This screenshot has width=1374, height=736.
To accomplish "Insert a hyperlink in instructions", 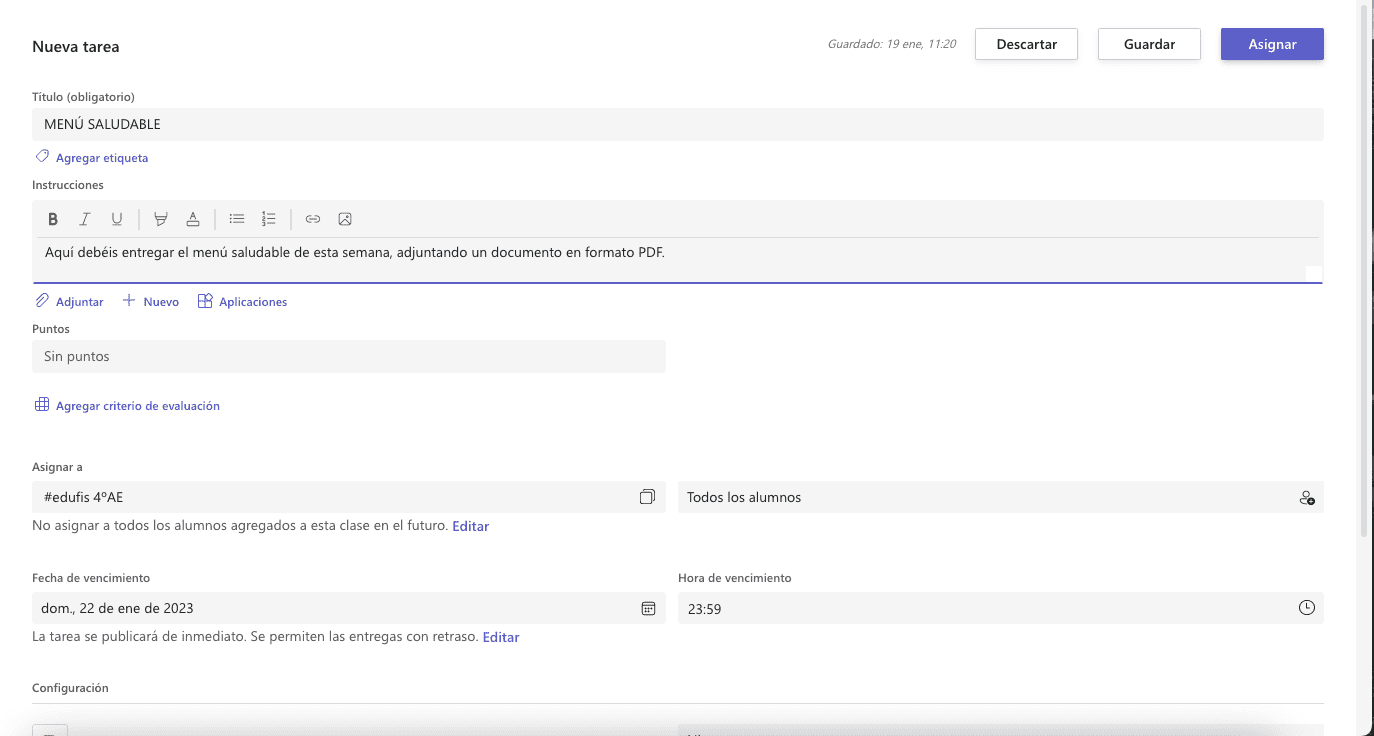I will 313,219.
